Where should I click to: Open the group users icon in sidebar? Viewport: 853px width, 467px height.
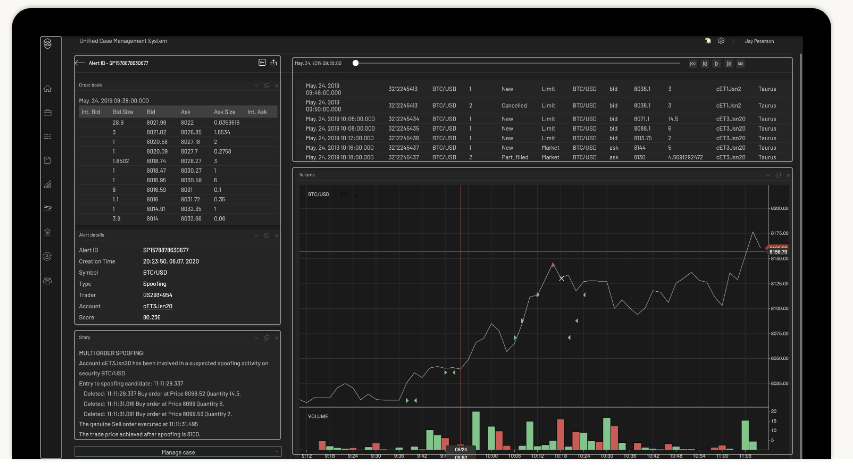coord(48,280)
